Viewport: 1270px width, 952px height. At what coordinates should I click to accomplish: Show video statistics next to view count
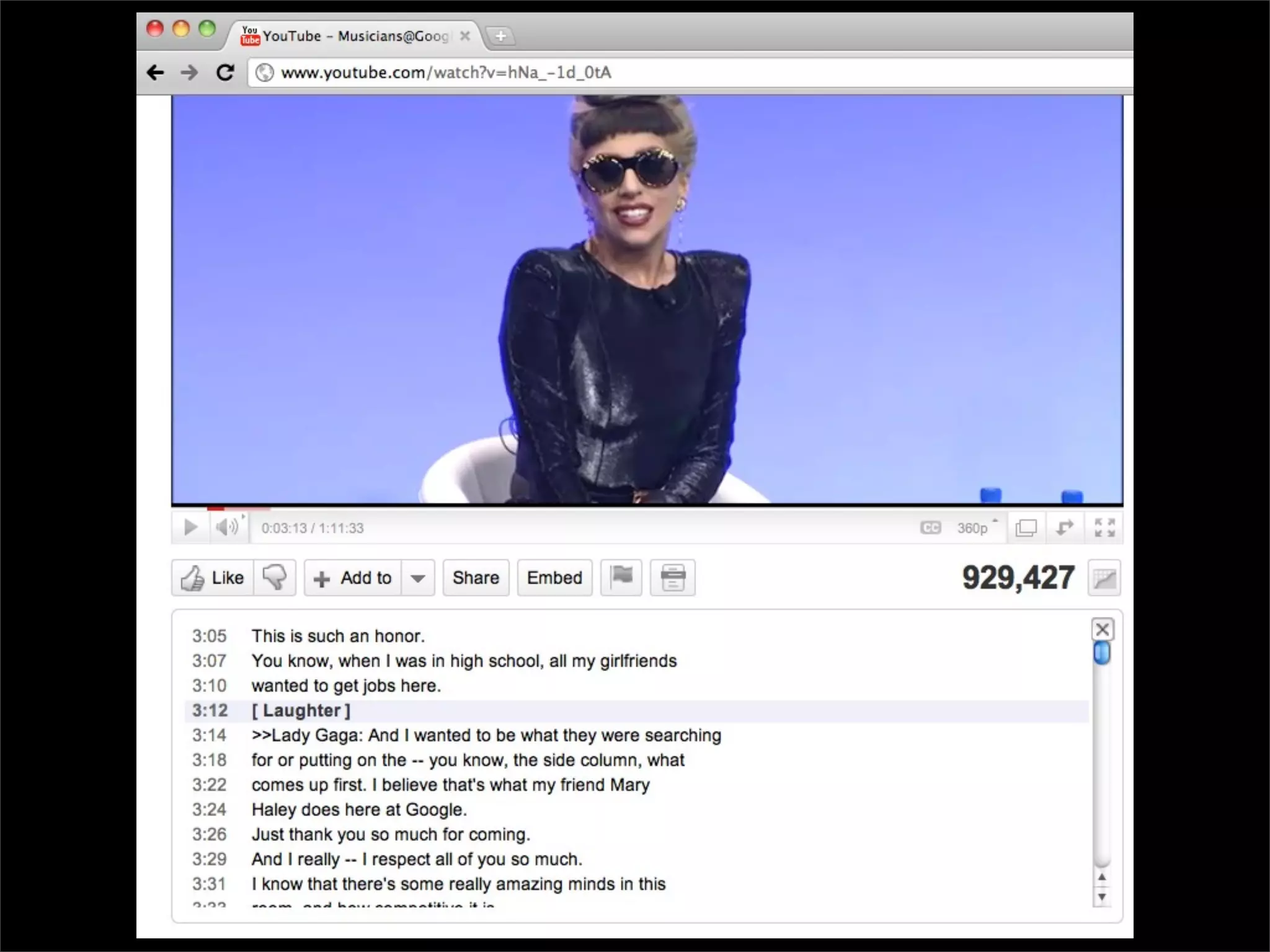[x=1104, y=578]
